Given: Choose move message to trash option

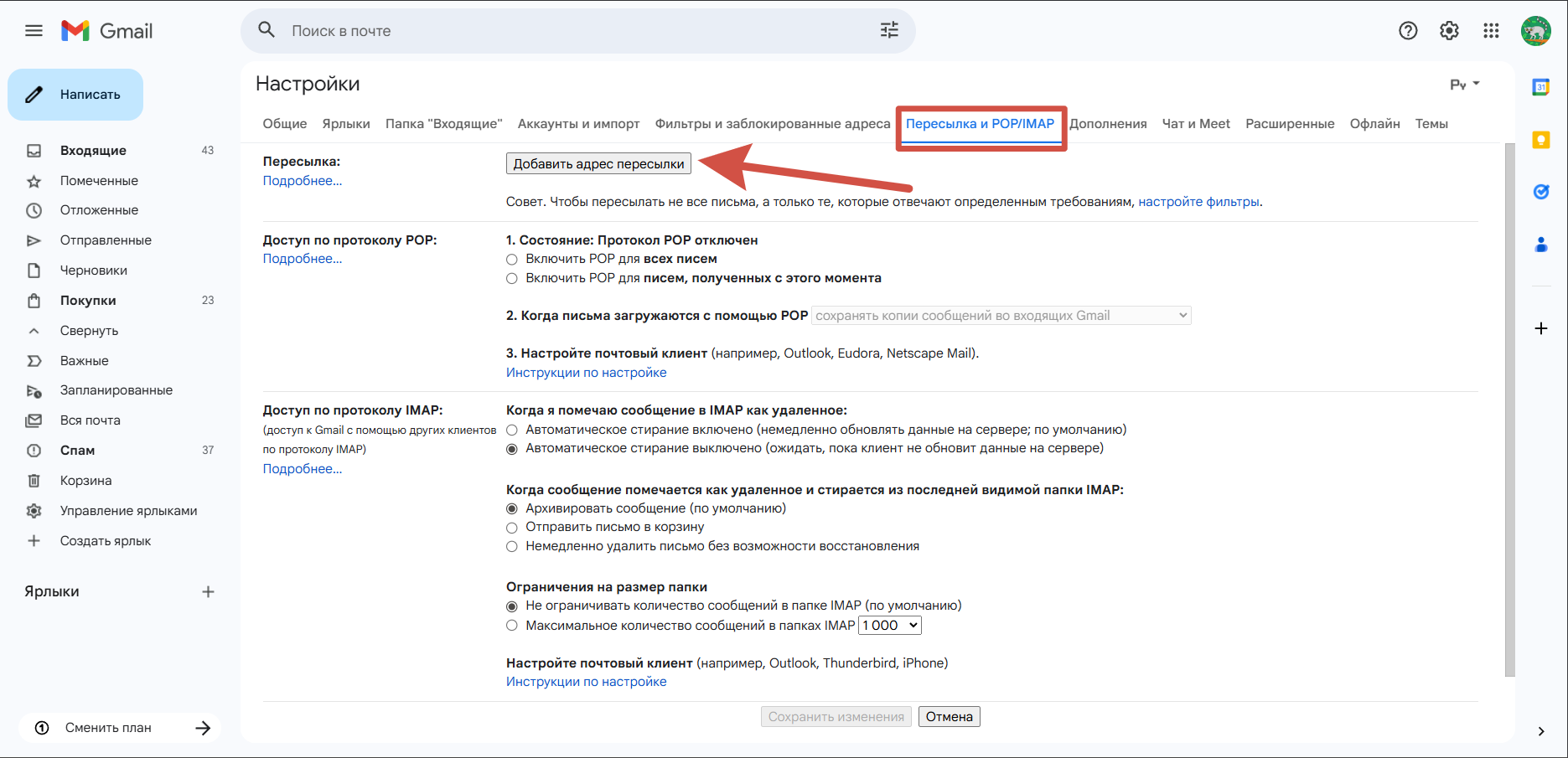Looking at the screenshot, I should [x=512, y=528].
